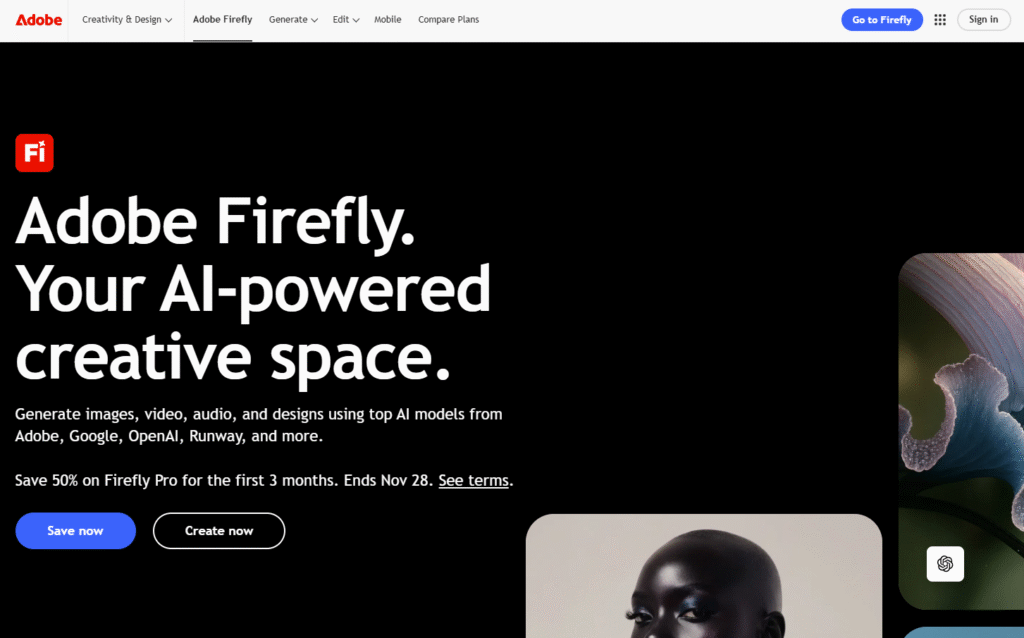1024x638 pixels.
Task: Select the Adobe Firefly tab
Action: click(x=222, y=20)
